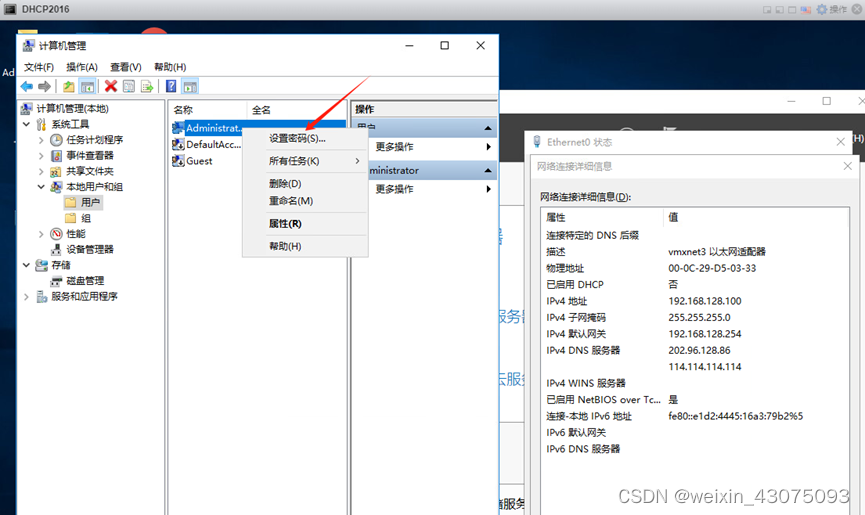Viewport: 865px width, 515px height.
Task: Click the DefaultAcc... user account icon
Action: (178, 144)
